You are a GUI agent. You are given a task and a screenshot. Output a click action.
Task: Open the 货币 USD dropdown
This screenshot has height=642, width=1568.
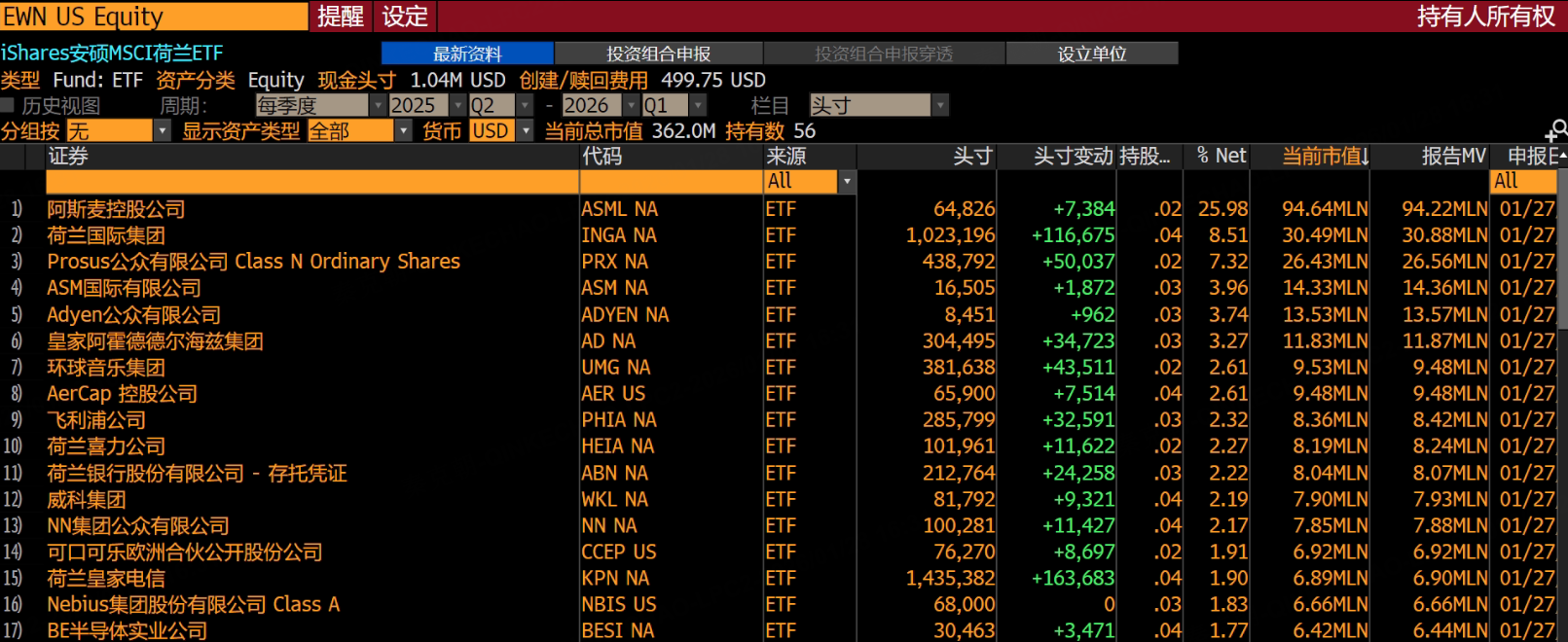tap(501, 131)
